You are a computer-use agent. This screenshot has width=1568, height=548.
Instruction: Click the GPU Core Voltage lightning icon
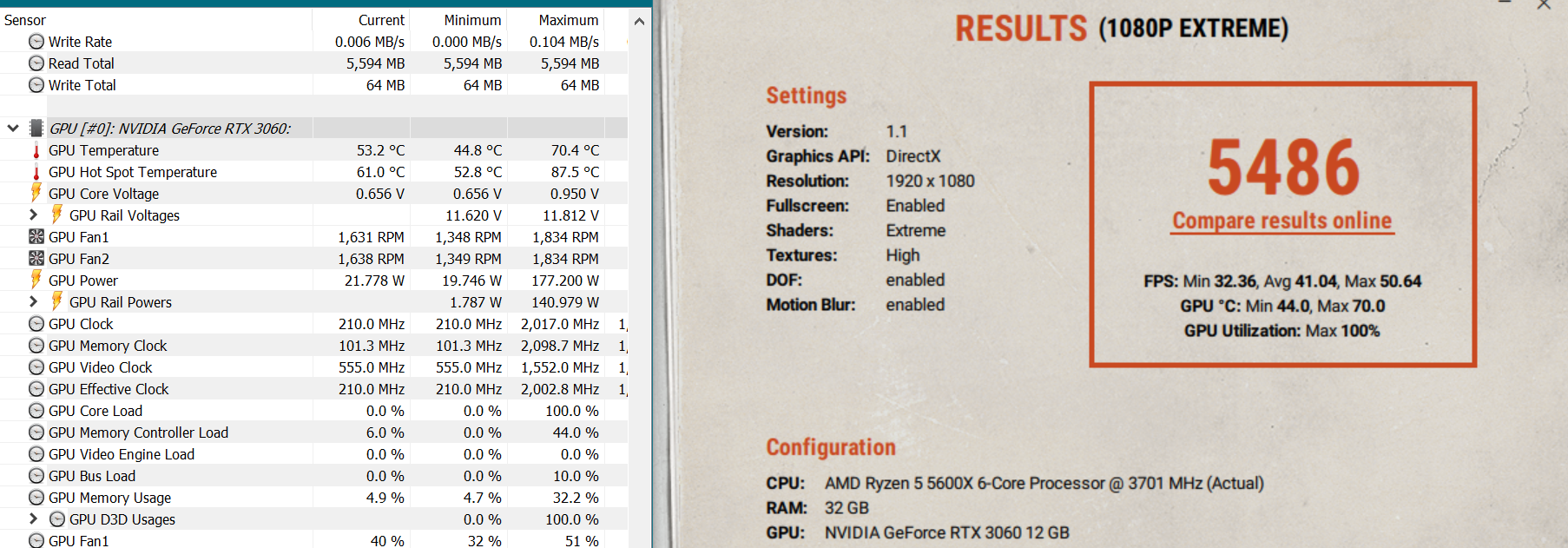coord(36,193)
